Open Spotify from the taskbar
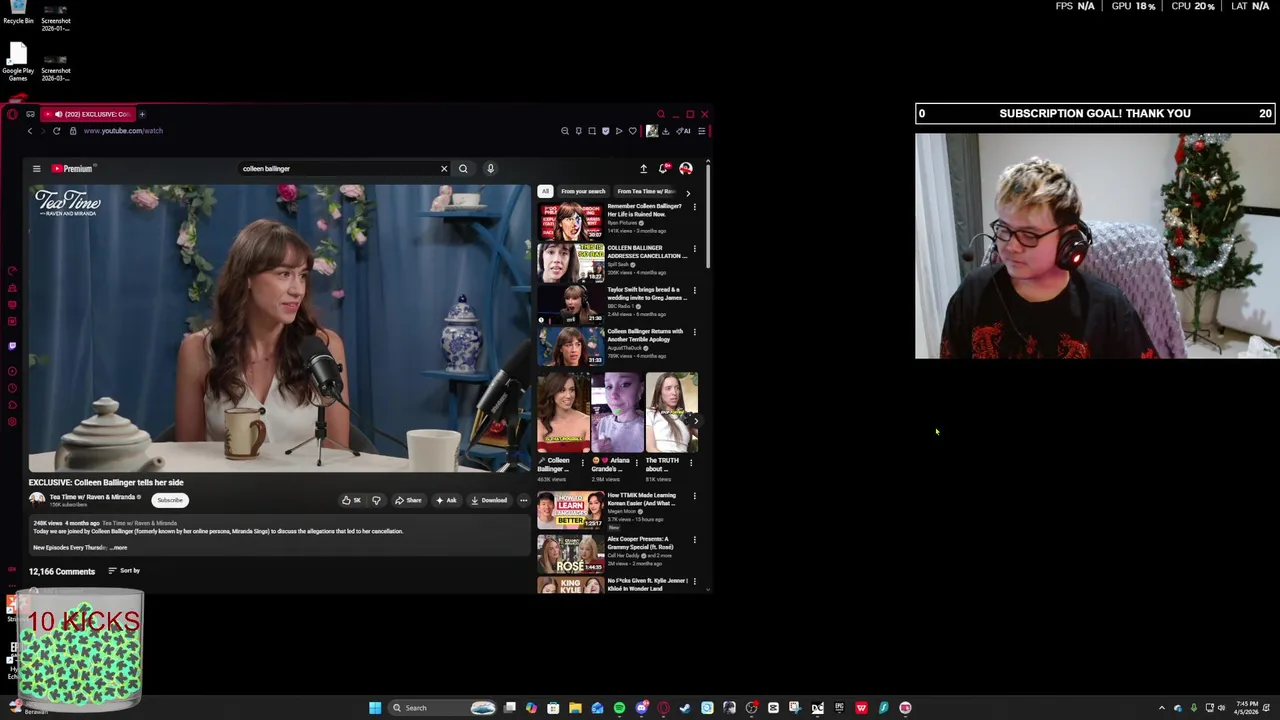Screen dimensions: 1280x720 pos(619,708)
